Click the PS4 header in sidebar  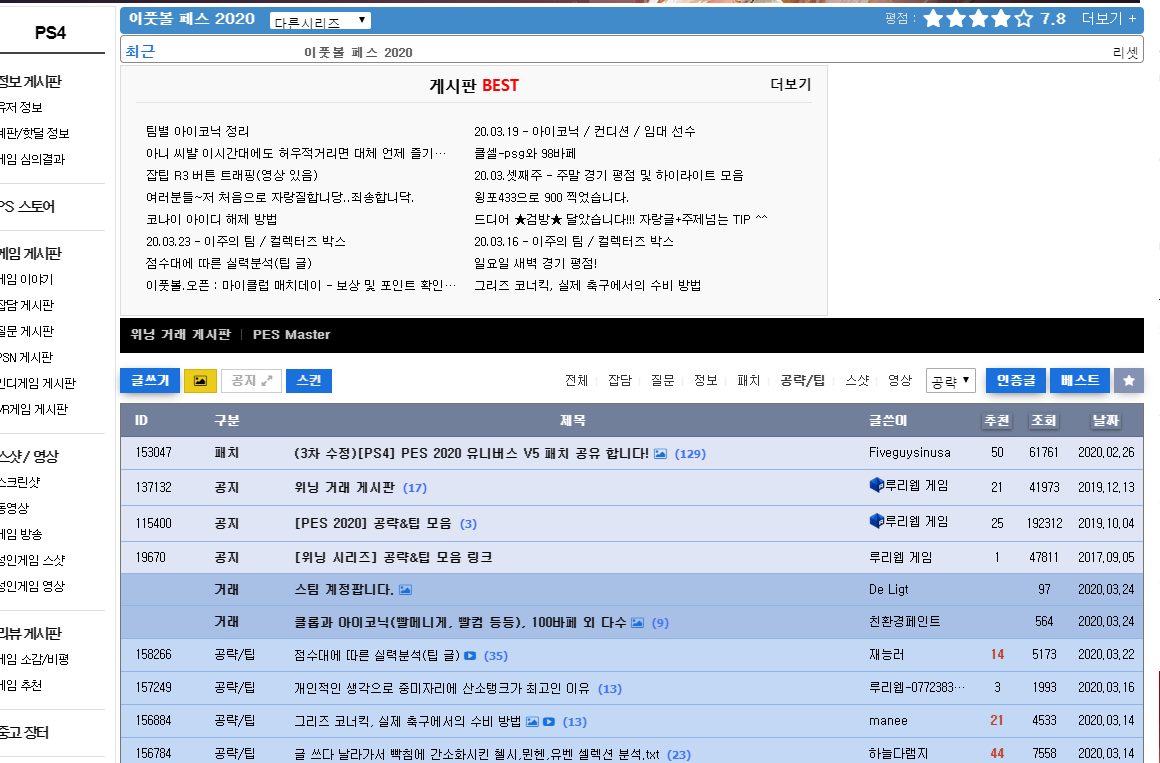tap(50, 33)
